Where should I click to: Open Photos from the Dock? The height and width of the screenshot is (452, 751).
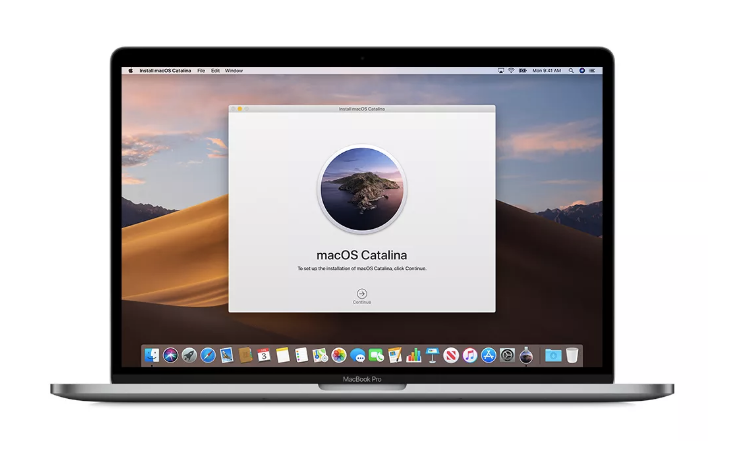coord(339,355)
